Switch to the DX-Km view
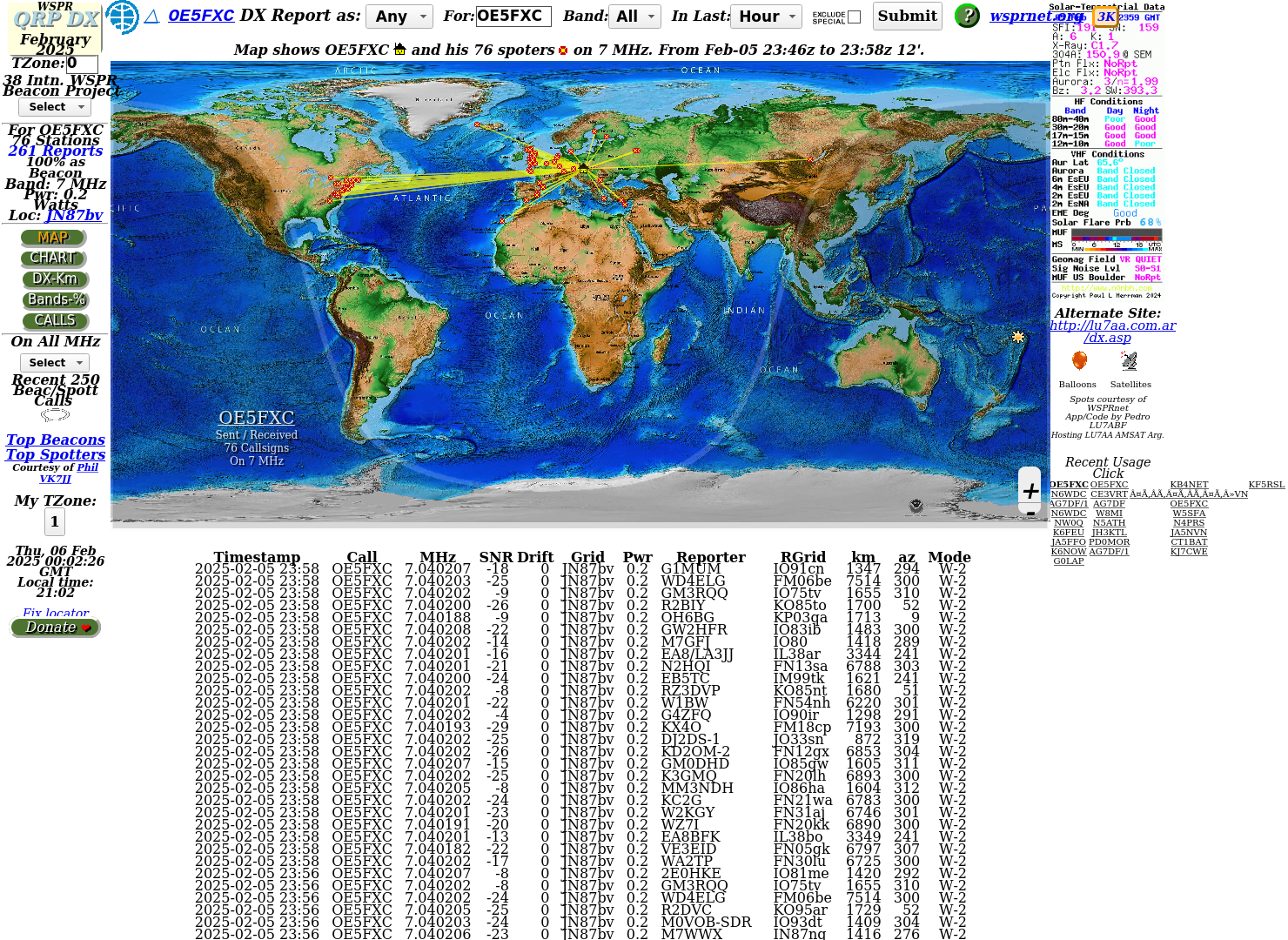 tap(55, 279)
